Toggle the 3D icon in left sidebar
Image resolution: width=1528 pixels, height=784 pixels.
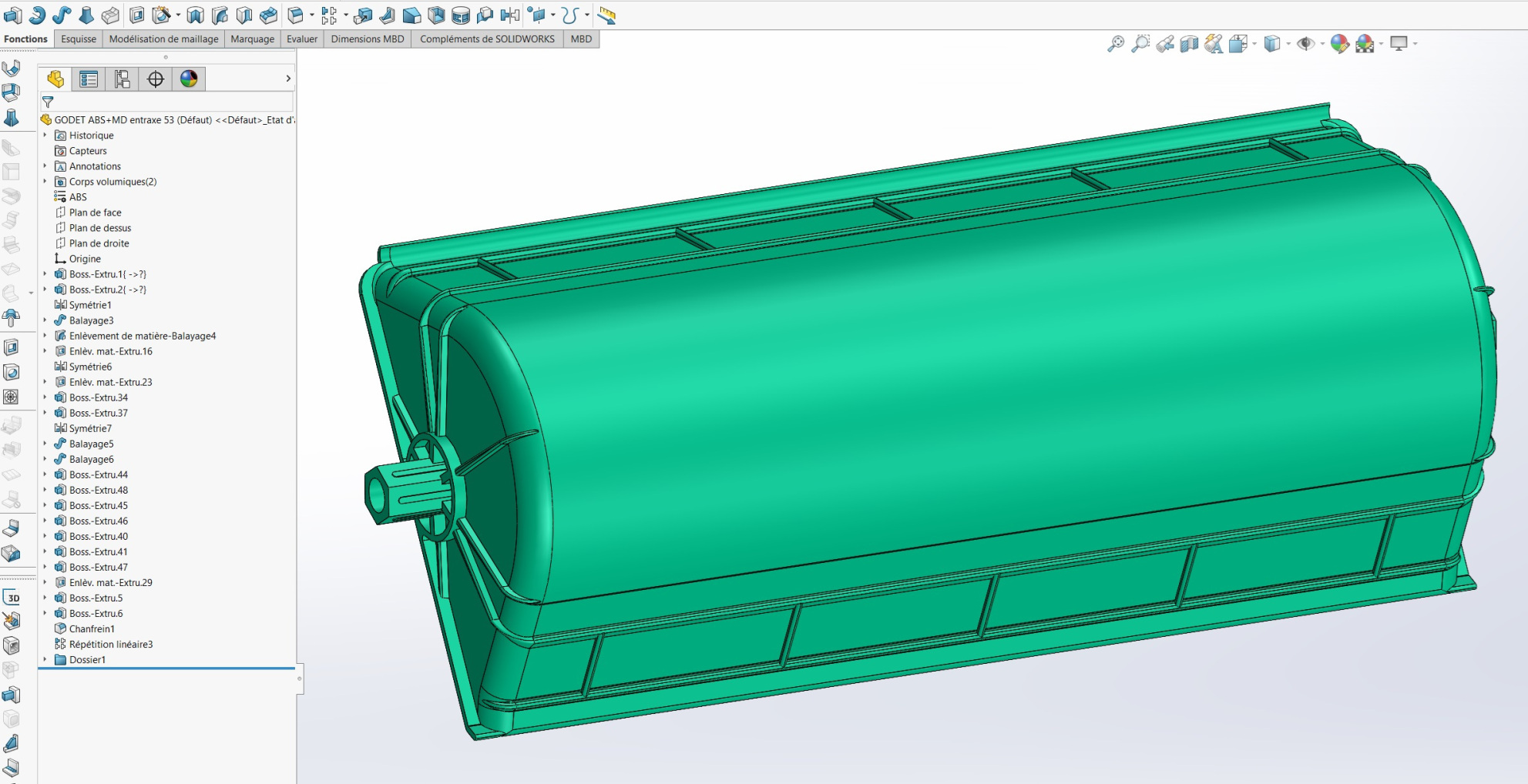pyautogui.click(x=12, y=598)
